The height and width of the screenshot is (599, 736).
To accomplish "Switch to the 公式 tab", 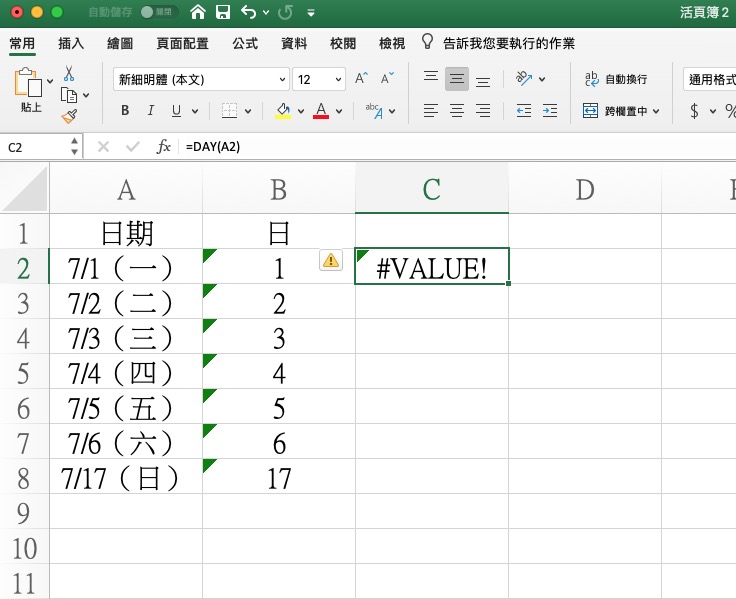I will [245, 44].
